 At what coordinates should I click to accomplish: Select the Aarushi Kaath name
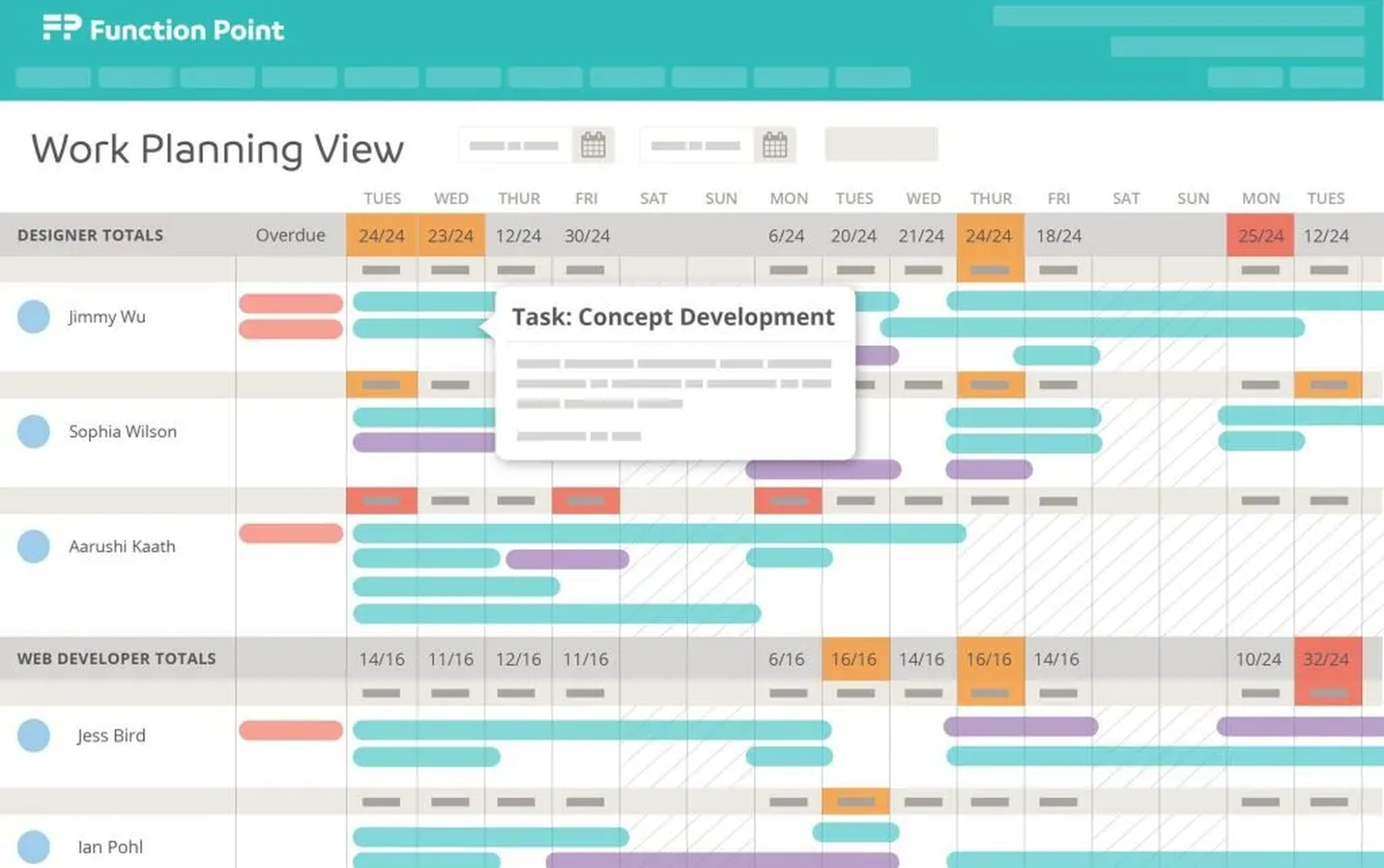122,546
